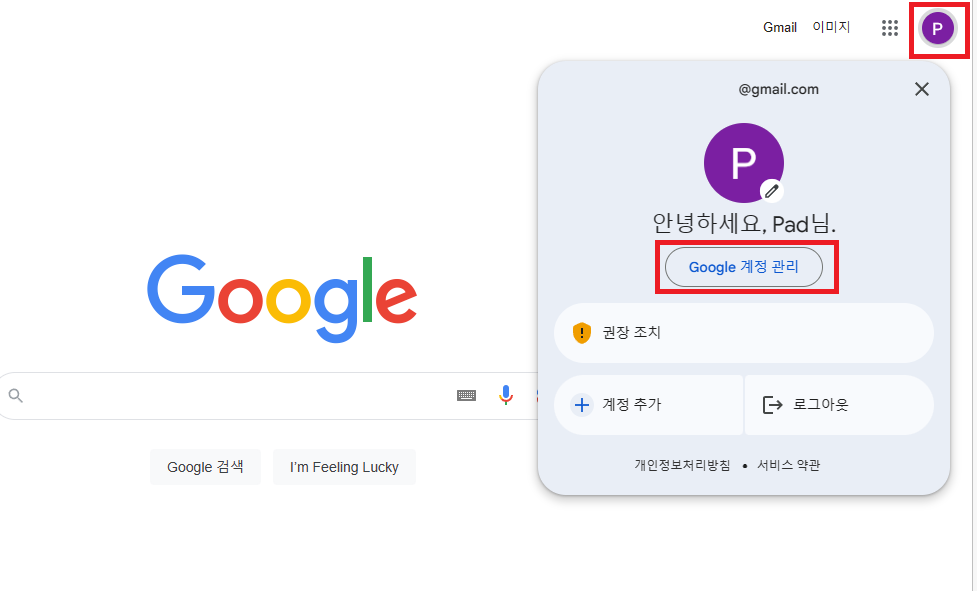Click the pencil edit icon on profile picture

coord(771,191)
